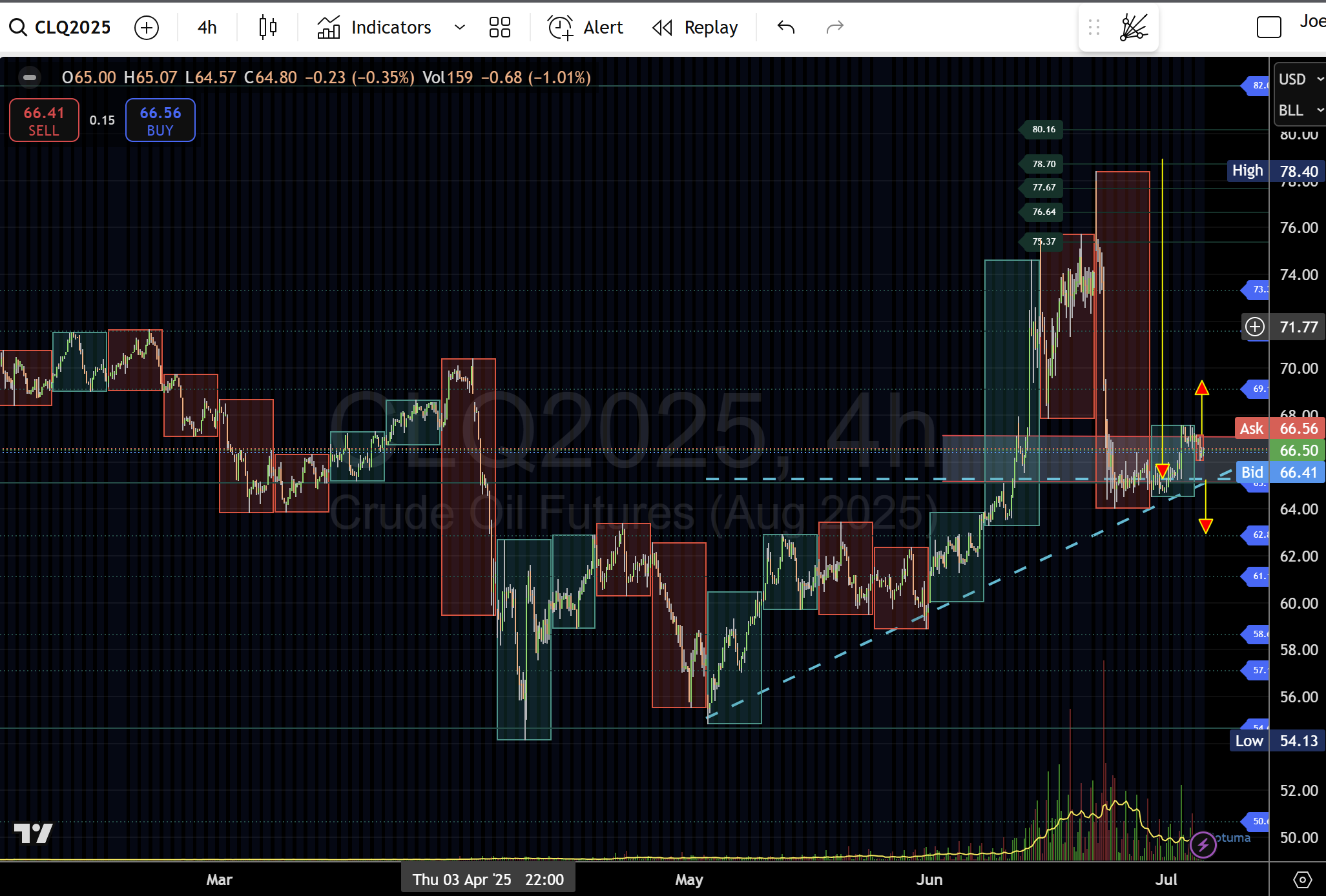Click the redo arrow
This screenshot has width=1326, height=896.
(834, 27)
